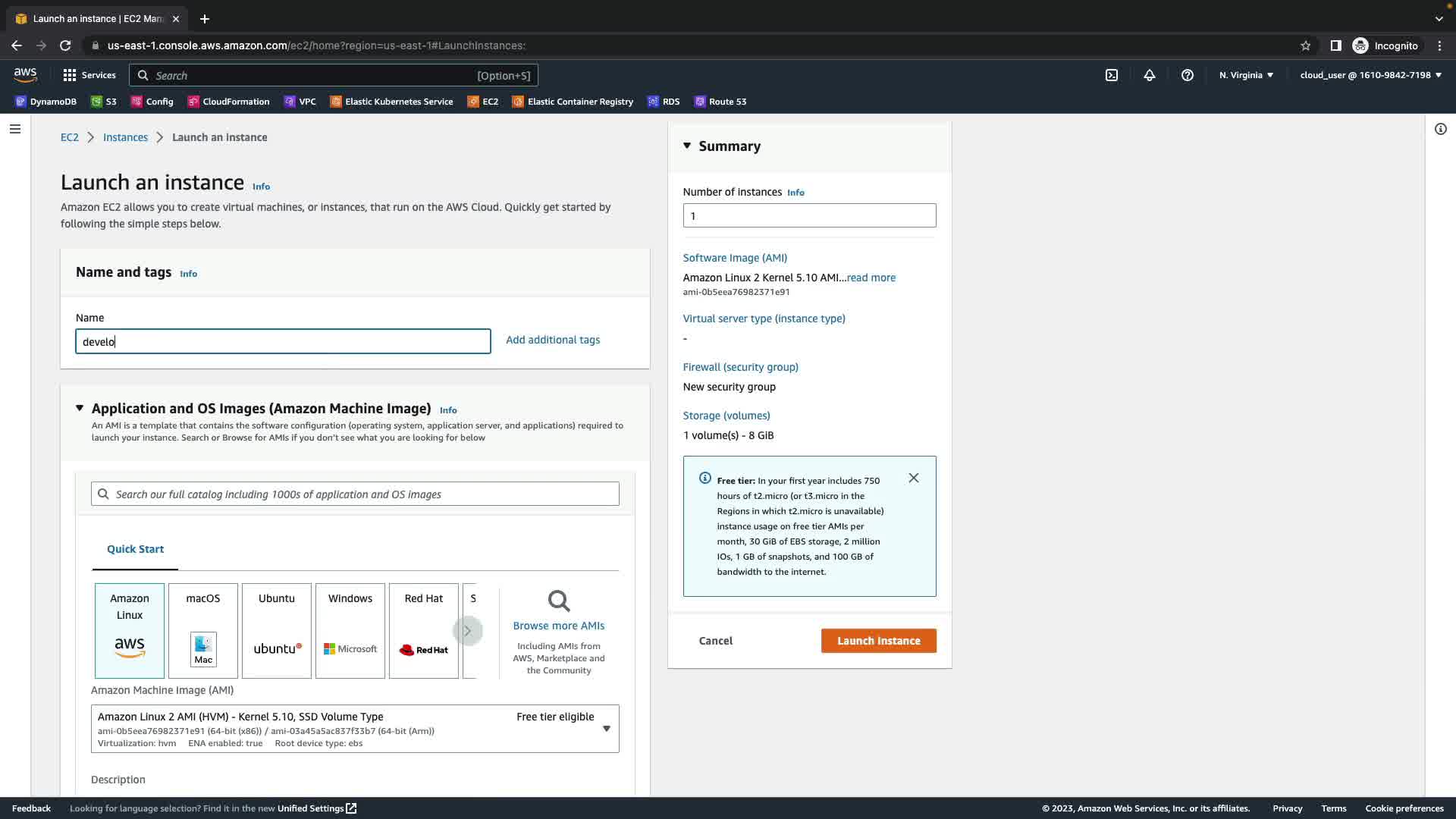Switch to the Quick Start tab
This screenshot has width=1456, height=819.
[135, 549]
